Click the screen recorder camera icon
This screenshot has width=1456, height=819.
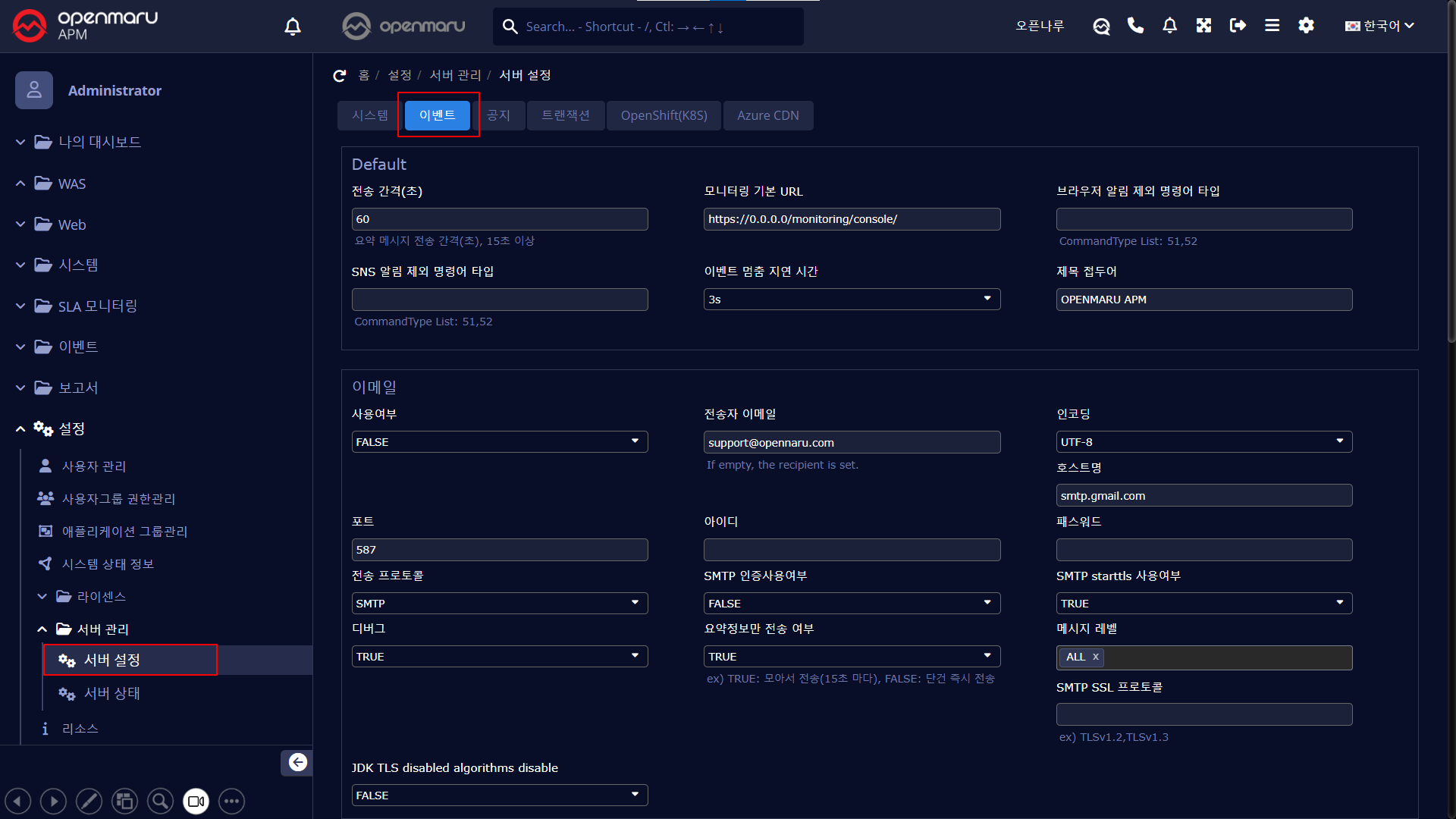click(x=196, y=801)
